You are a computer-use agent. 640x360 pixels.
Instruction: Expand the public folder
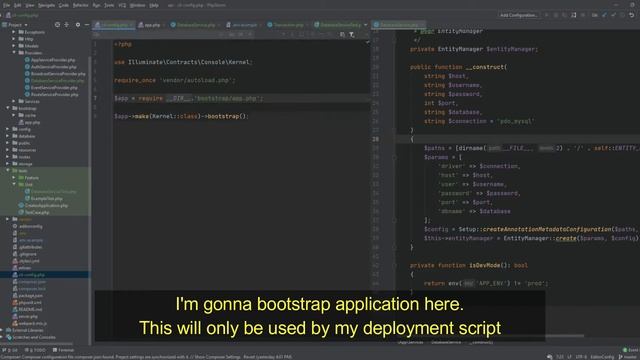[8, 143]
